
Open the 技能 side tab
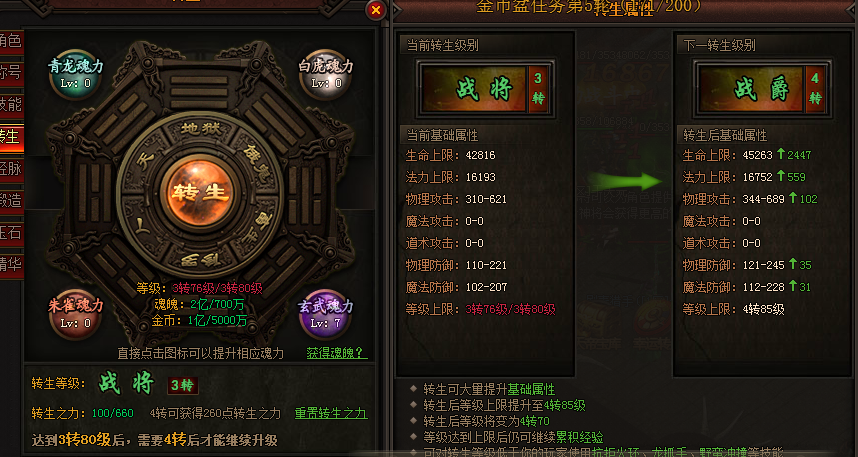tap(11, 103)
